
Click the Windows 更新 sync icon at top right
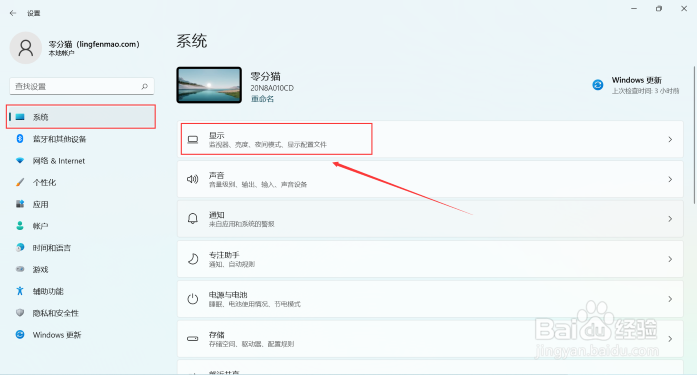pos(598,84)
